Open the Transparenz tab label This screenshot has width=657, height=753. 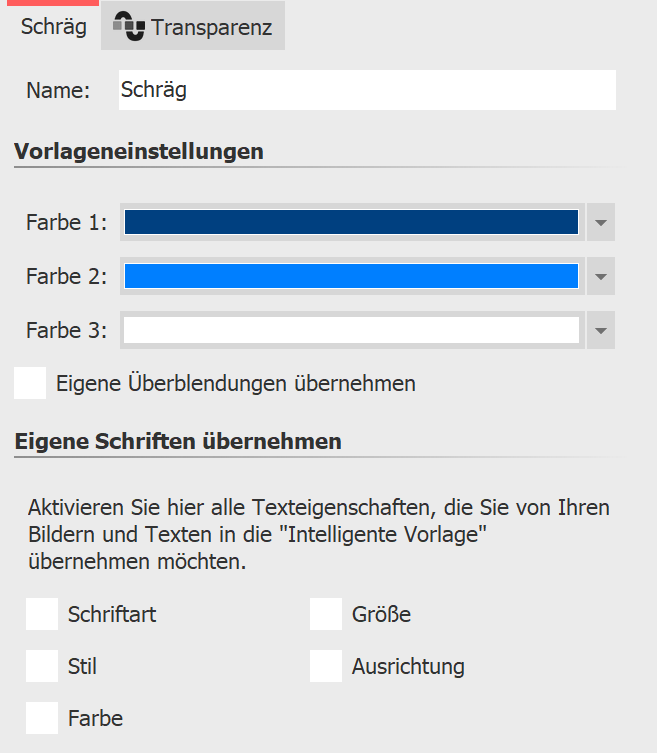click(211, 28)
